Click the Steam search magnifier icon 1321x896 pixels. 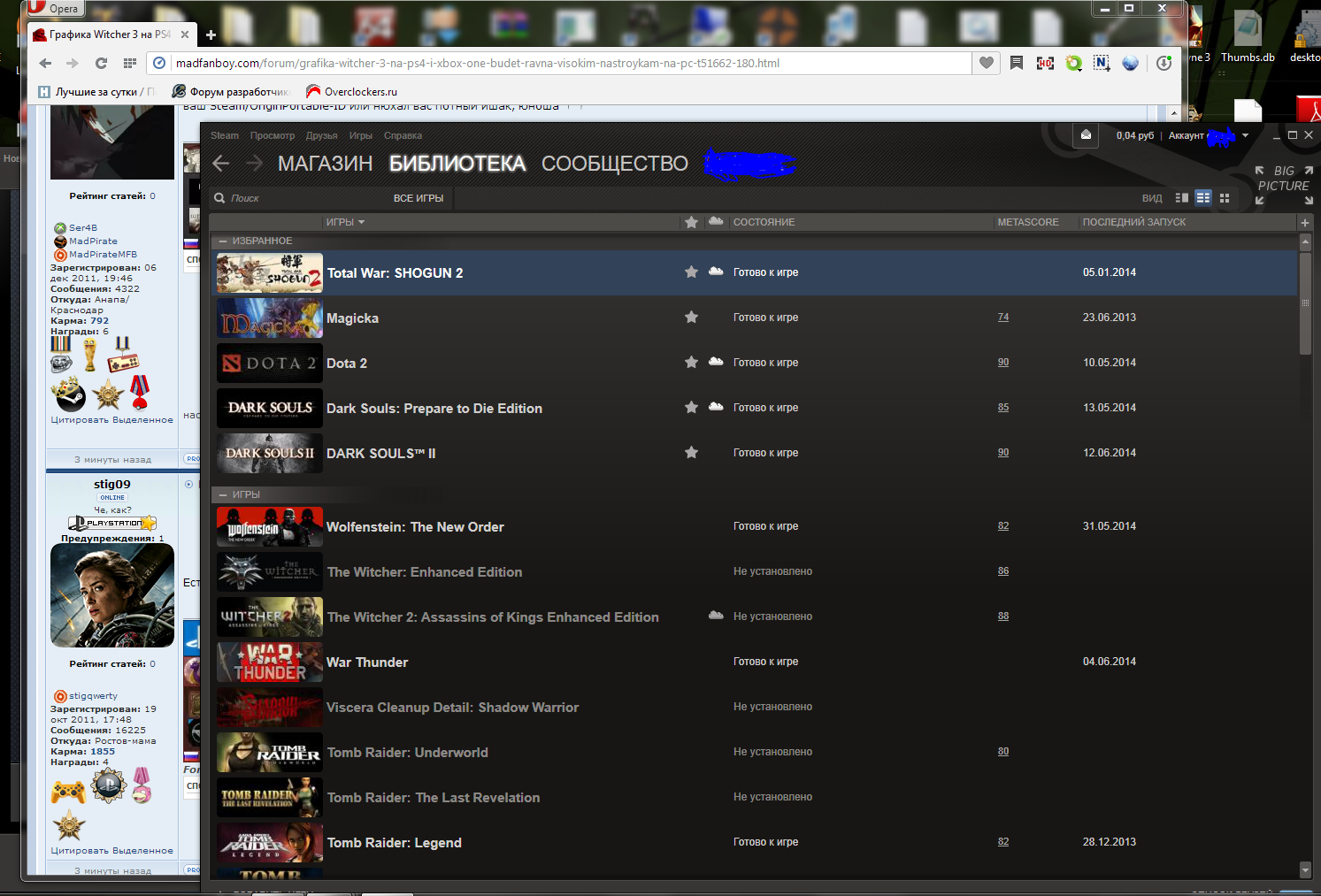click(219, 198)
